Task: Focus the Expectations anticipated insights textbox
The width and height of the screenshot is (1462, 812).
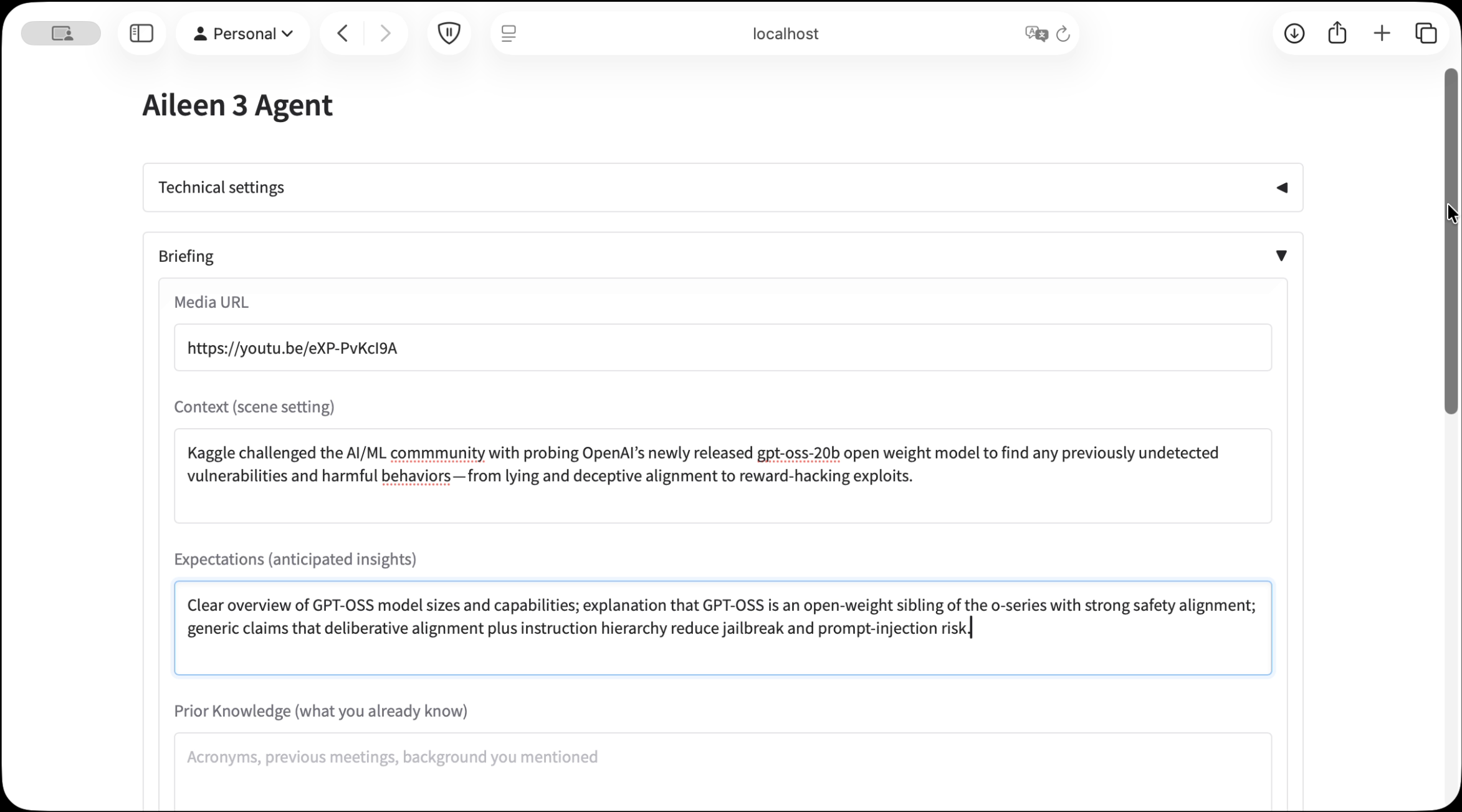Action: pos(722,628)
